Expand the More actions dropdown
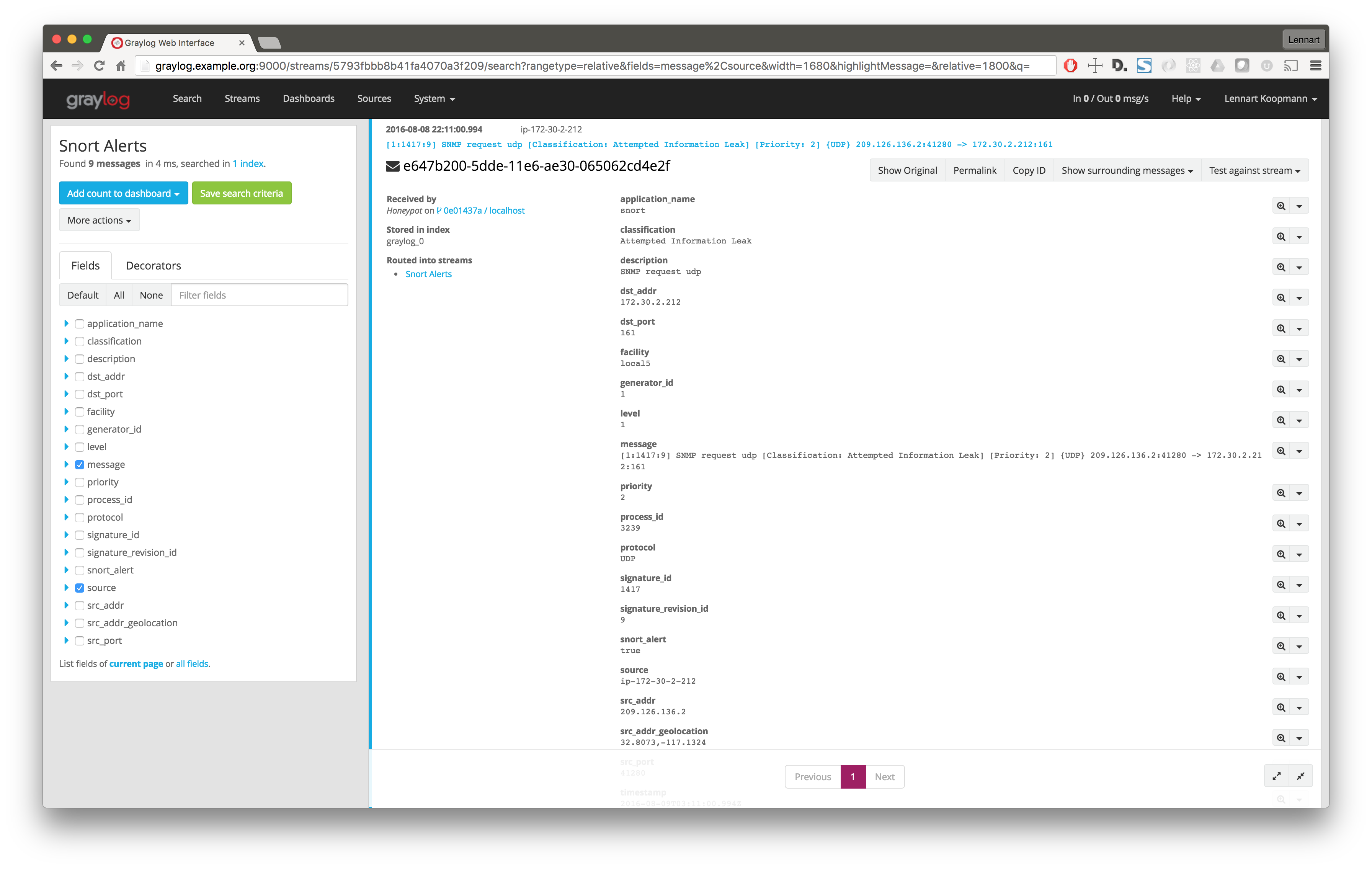This screenshot has height=869, width=1372. [99, 220]
